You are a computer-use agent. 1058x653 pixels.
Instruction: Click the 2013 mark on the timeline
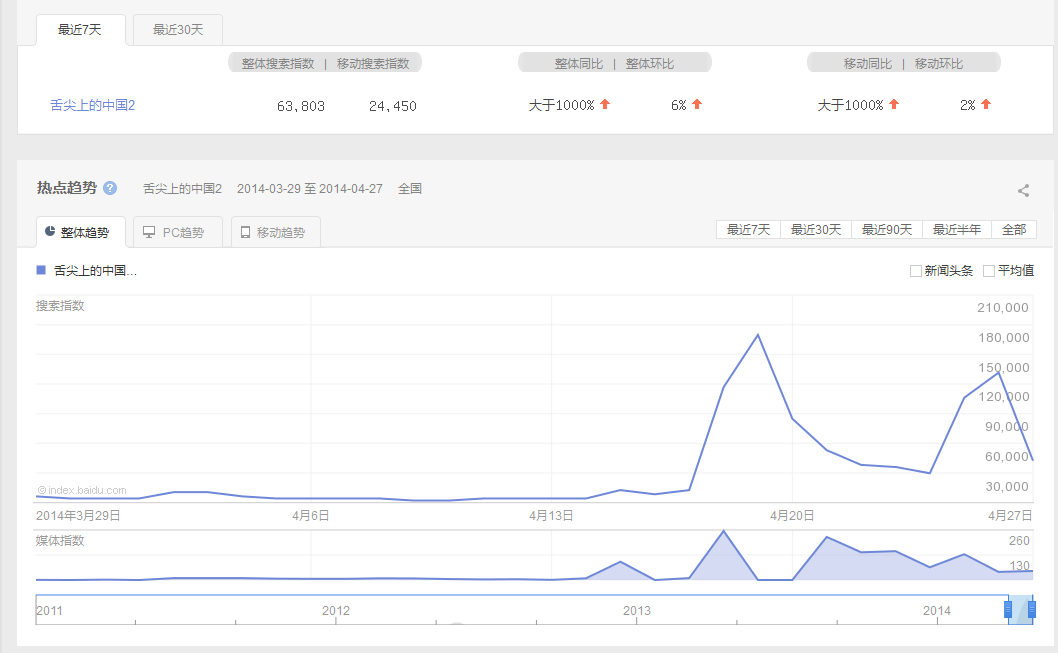[636, 611]
